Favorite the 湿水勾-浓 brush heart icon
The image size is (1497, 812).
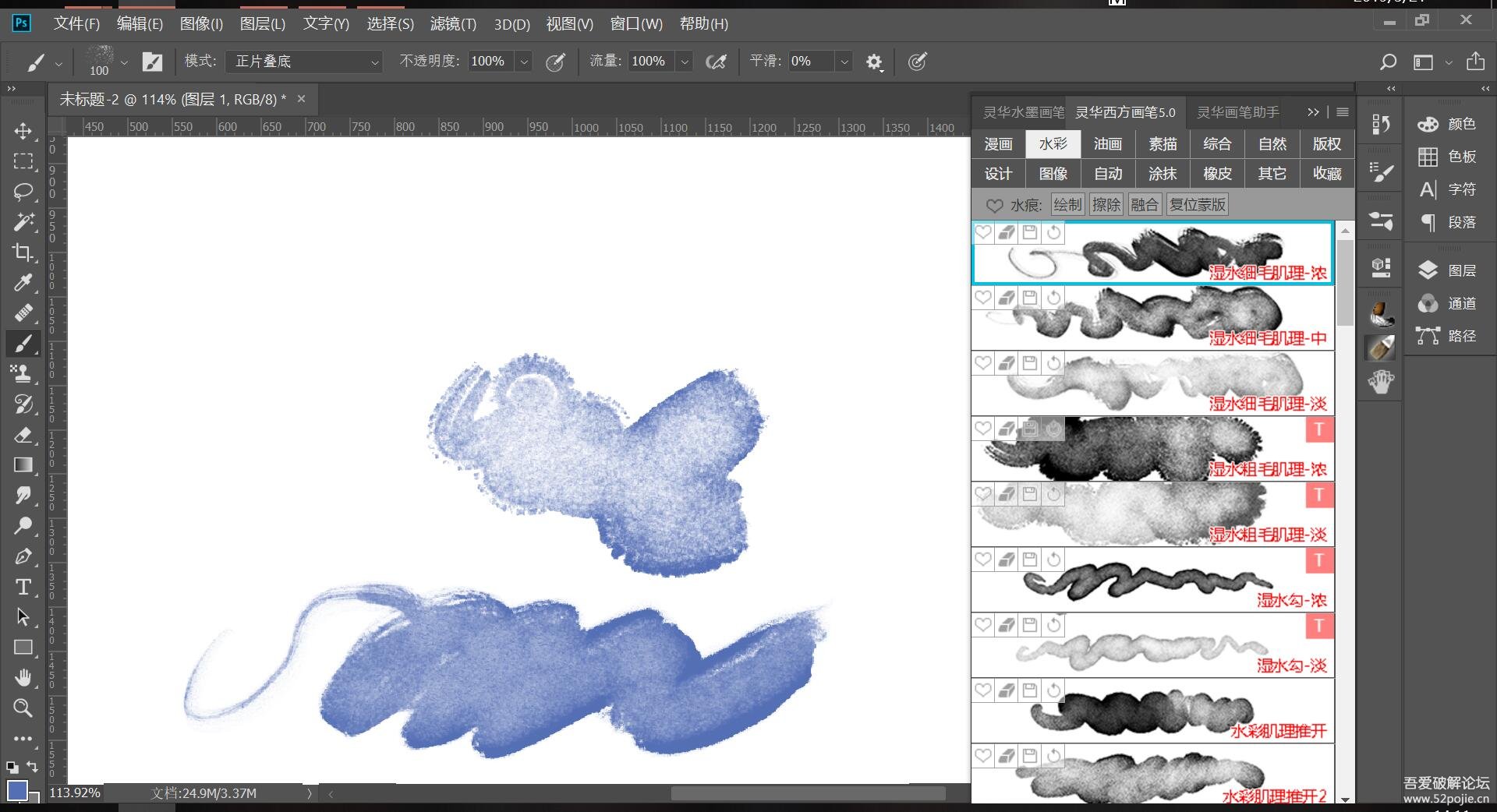(x=983, y=559)
